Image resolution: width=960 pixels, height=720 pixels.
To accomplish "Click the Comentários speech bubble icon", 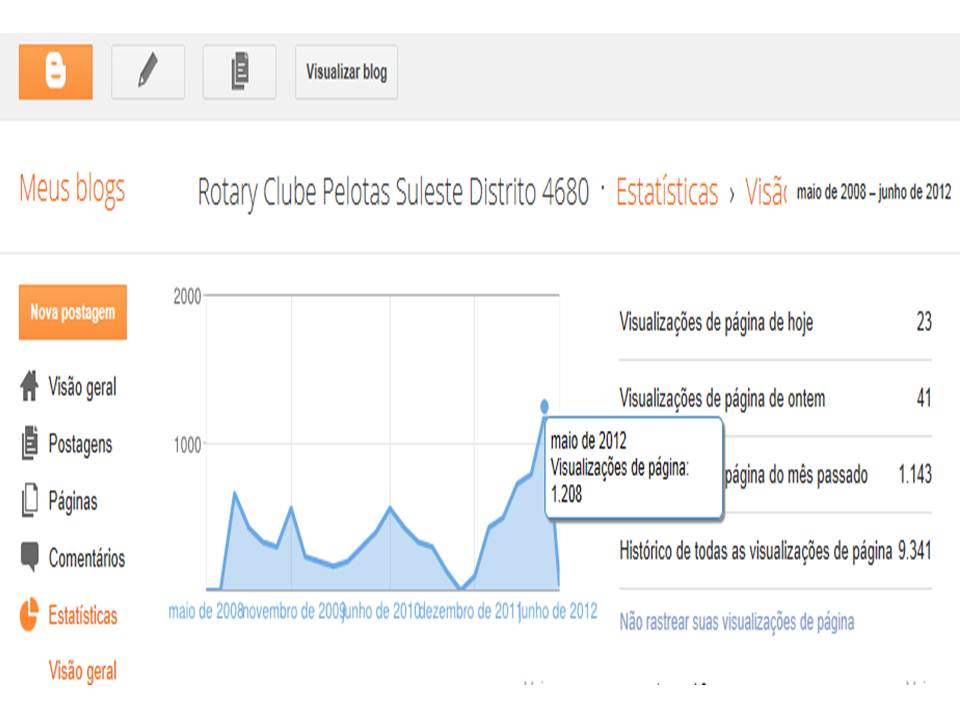I will [x=29, y=557].
